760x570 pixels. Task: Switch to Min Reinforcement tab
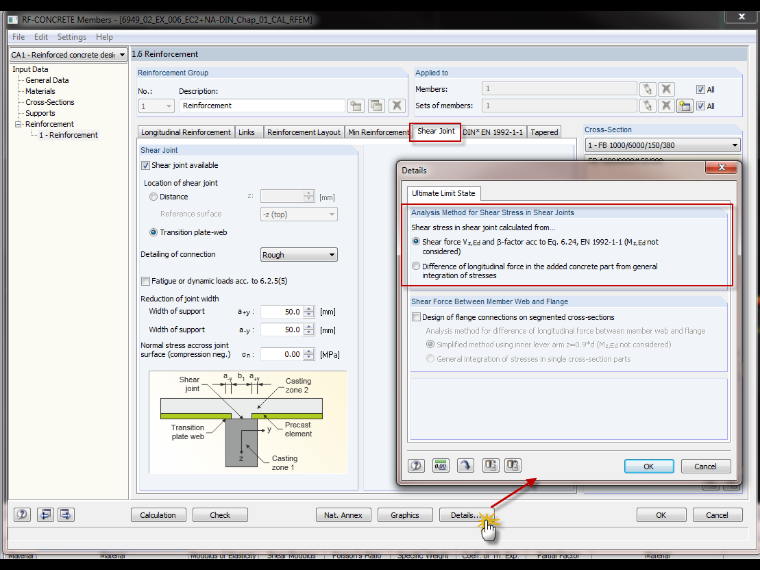coord(378,132)
